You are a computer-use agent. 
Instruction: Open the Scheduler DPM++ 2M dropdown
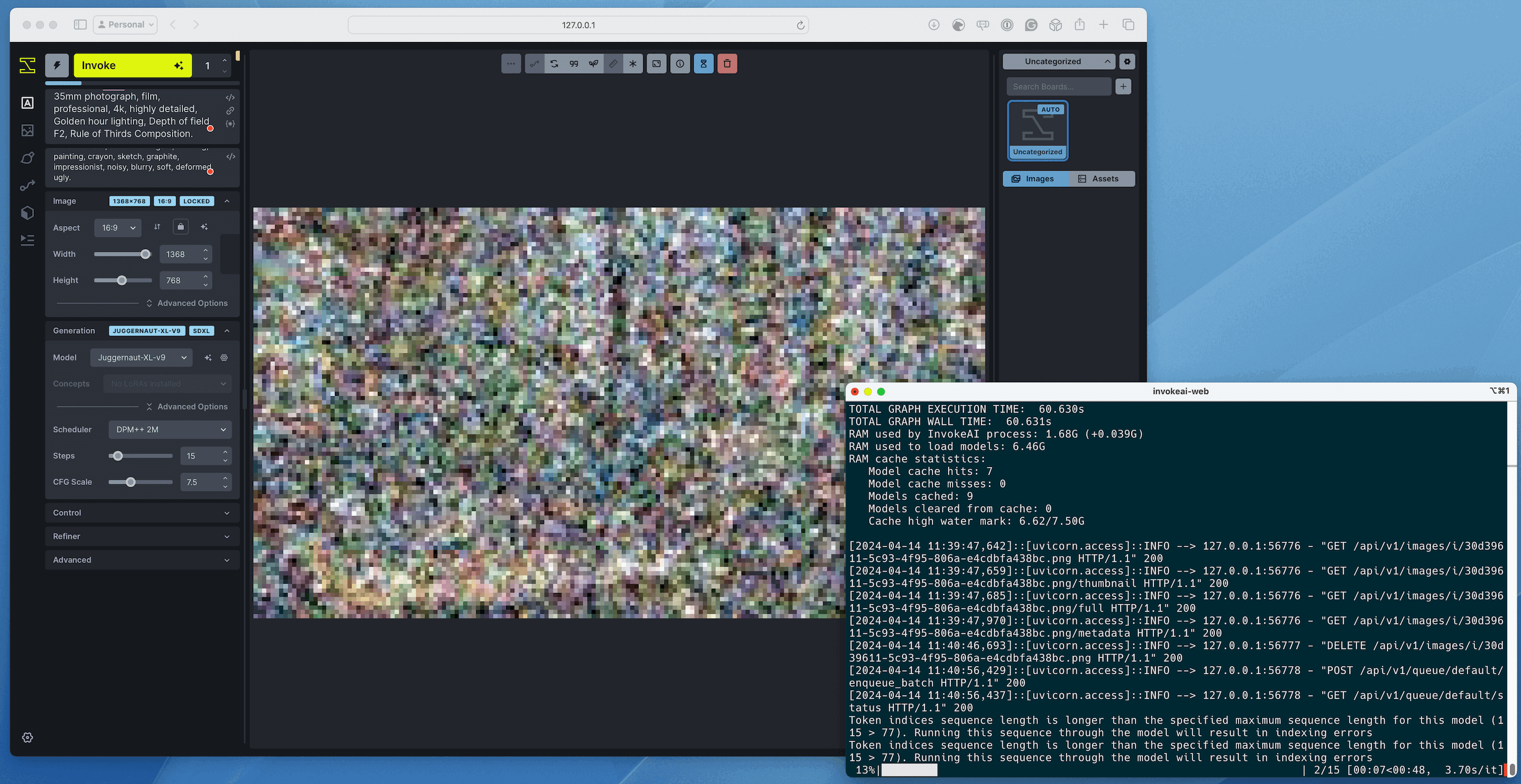[x=170, y=430]
